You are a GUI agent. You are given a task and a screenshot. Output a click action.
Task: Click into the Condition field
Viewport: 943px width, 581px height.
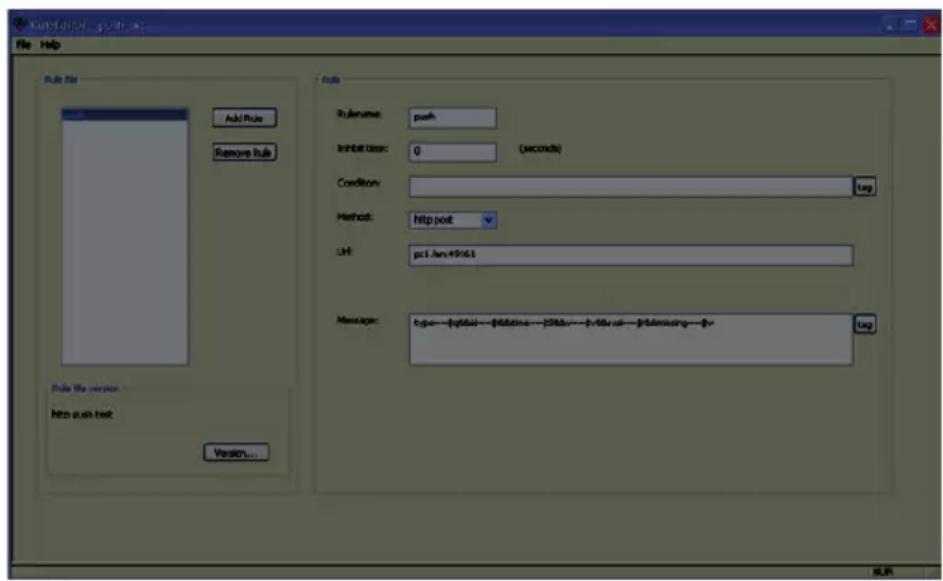[x=630, y=186]
